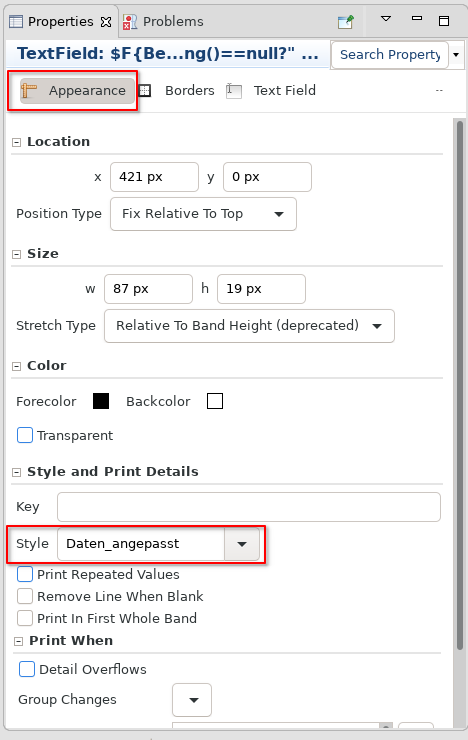The width and height of the screenshot is (468, 740).
Task: Collapse the Color section toggle icon
Action: pos(17,366)
